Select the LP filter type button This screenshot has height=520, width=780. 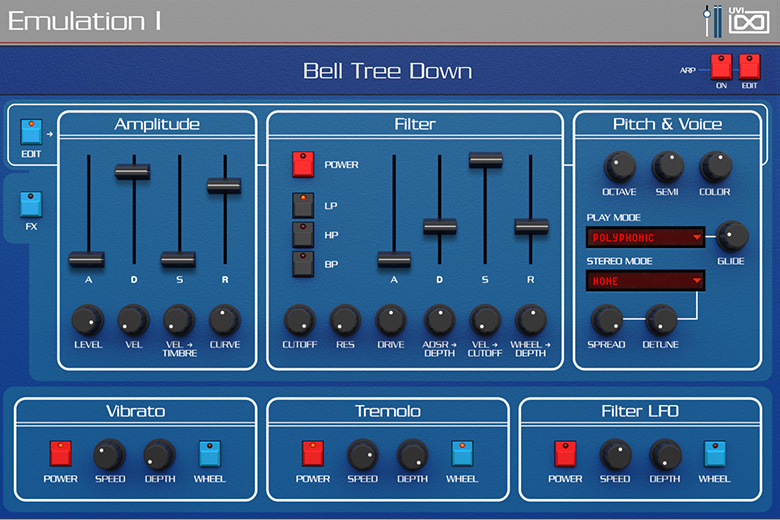pos(303,205)
